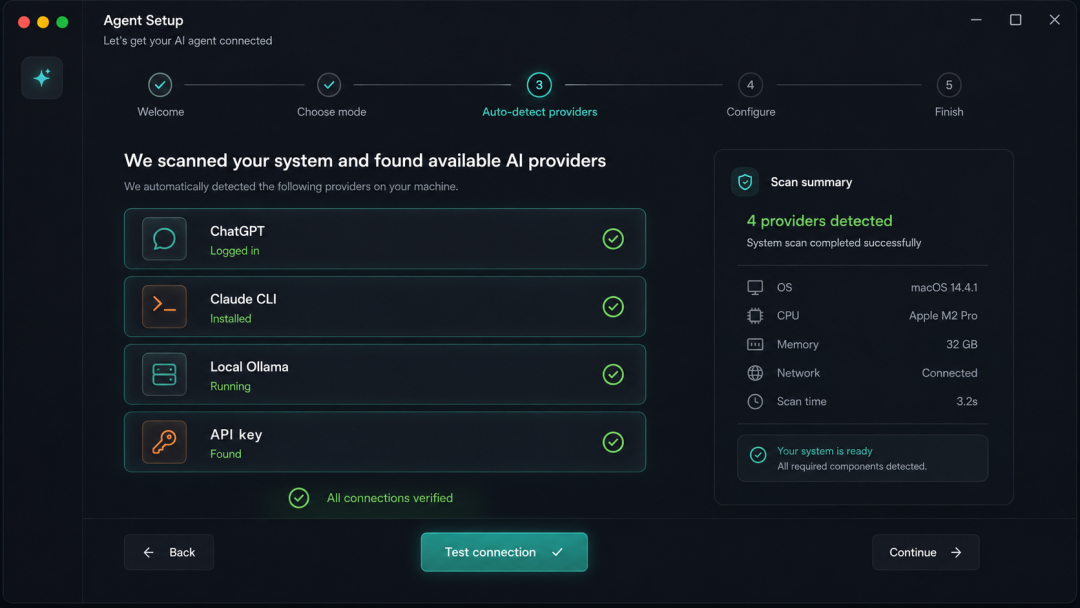Image resolution: width=1080 pixels, height=608 pixels.
Task: Click the Scan summary shield icon
Action: (x=745, y=182)
